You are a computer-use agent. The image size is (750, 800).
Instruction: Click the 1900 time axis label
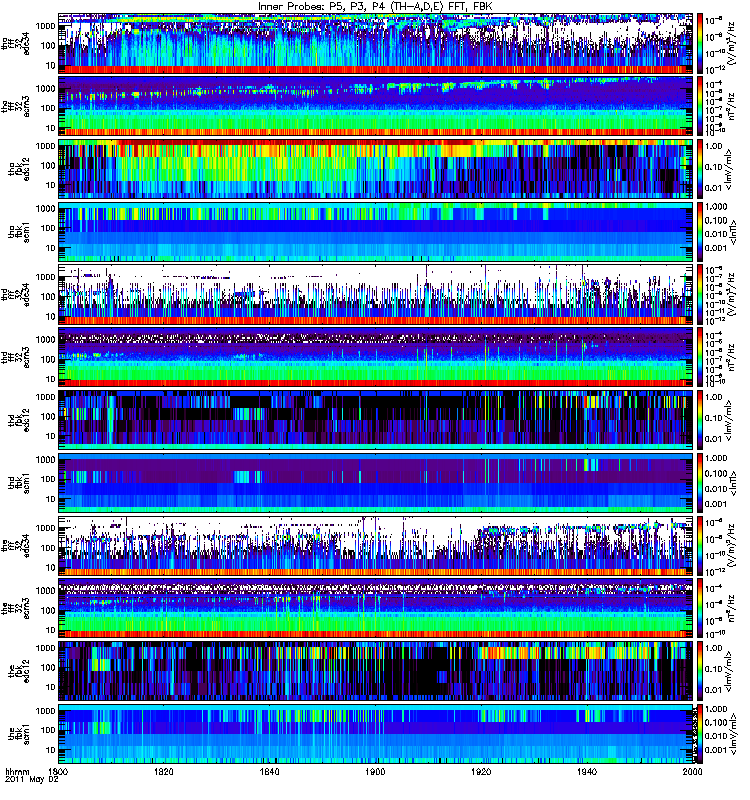tap(376, 771)
